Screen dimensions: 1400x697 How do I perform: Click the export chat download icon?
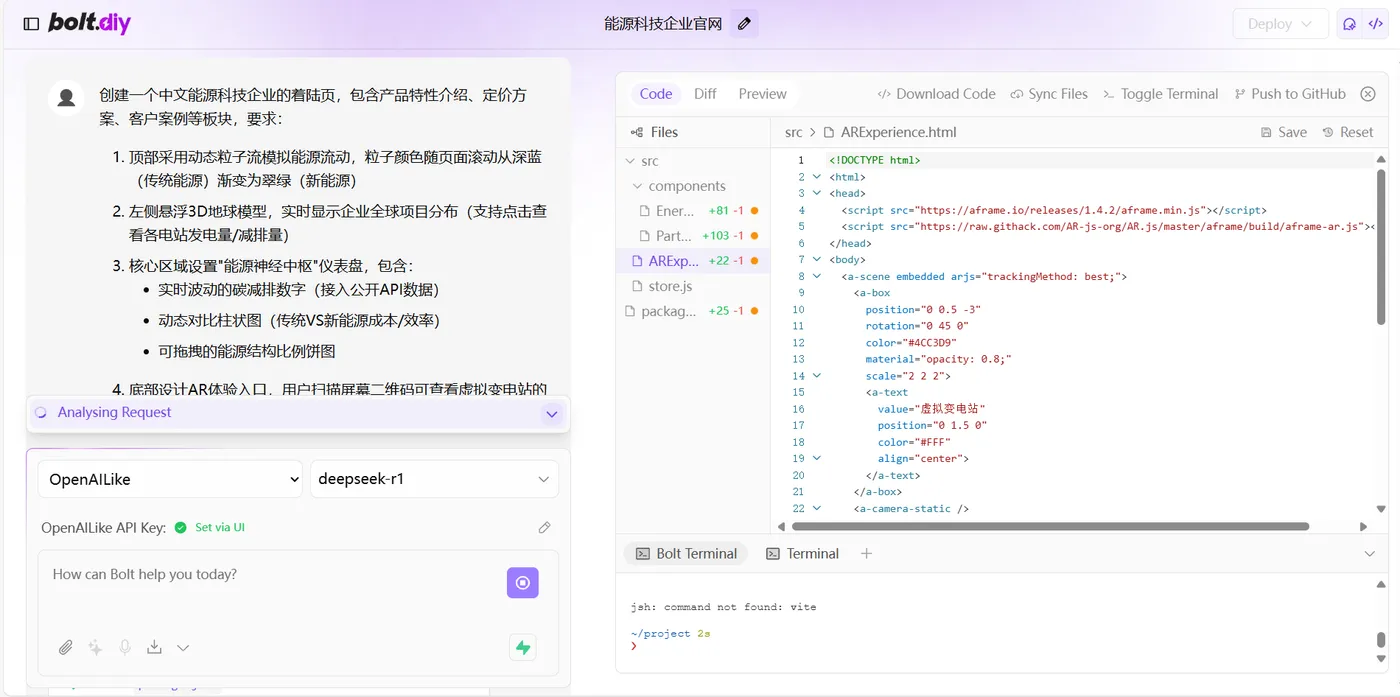[154, 648]
